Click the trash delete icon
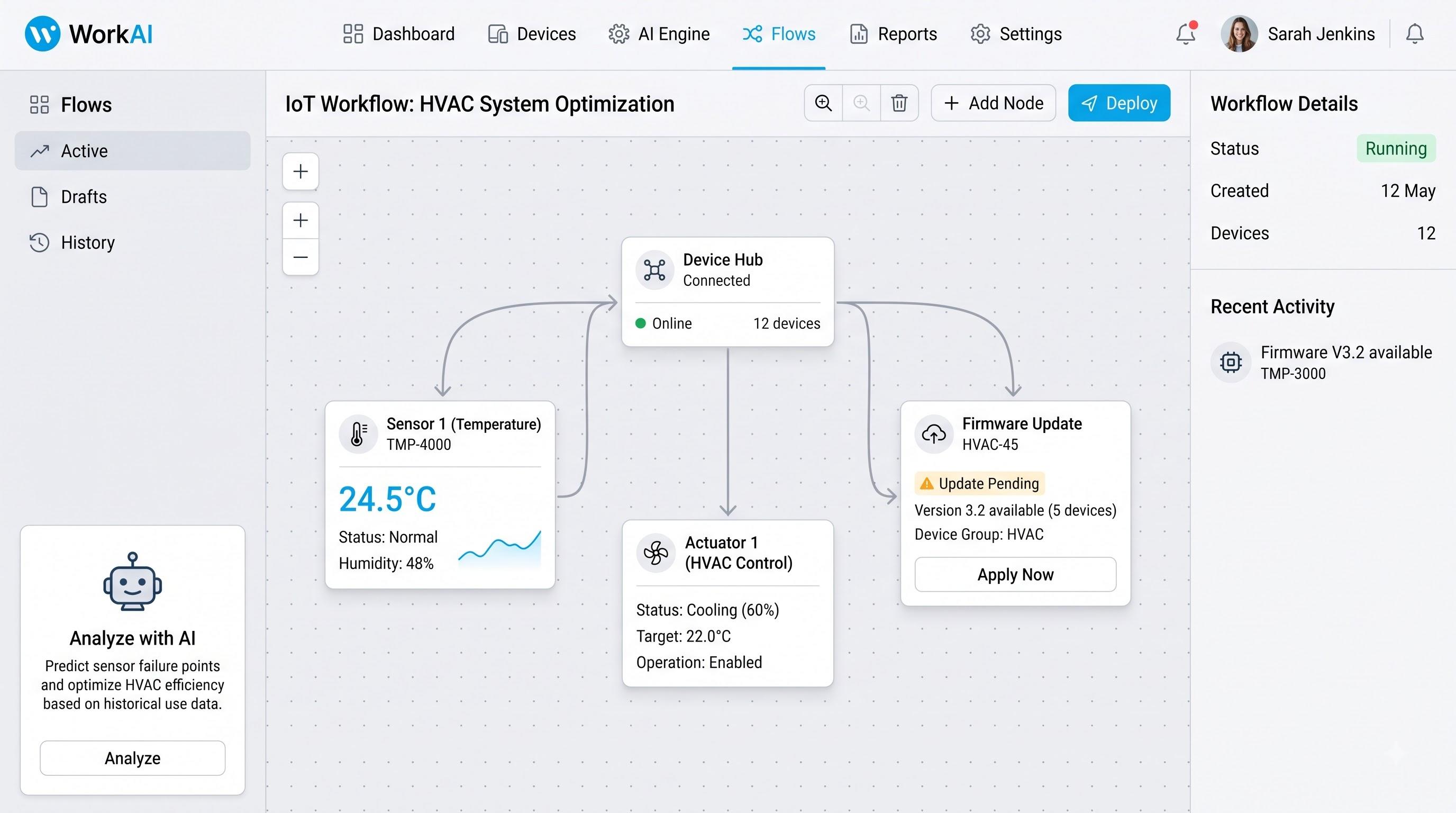1456x813 pixels. [x=899, y=103]
